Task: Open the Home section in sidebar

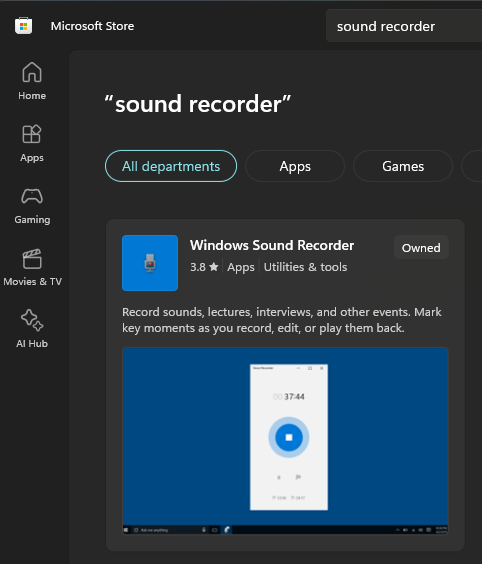Action: point(32,81)
